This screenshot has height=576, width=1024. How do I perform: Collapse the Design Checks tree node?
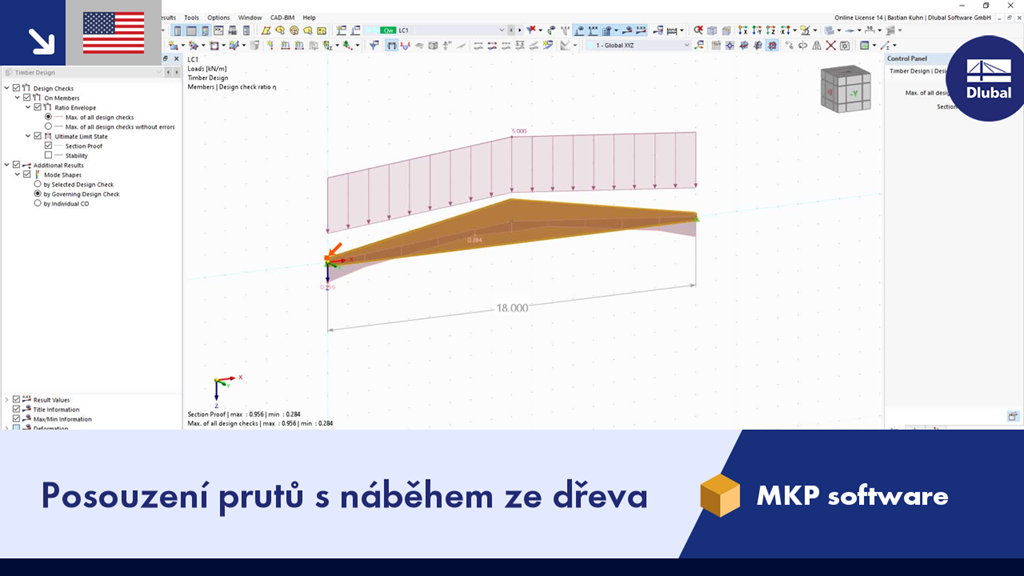coord(7,88)
